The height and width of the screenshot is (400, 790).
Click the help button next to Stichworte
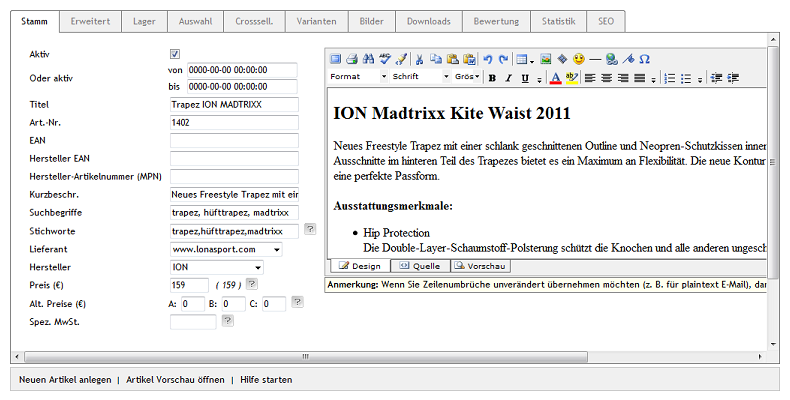(x=310, y=229)
